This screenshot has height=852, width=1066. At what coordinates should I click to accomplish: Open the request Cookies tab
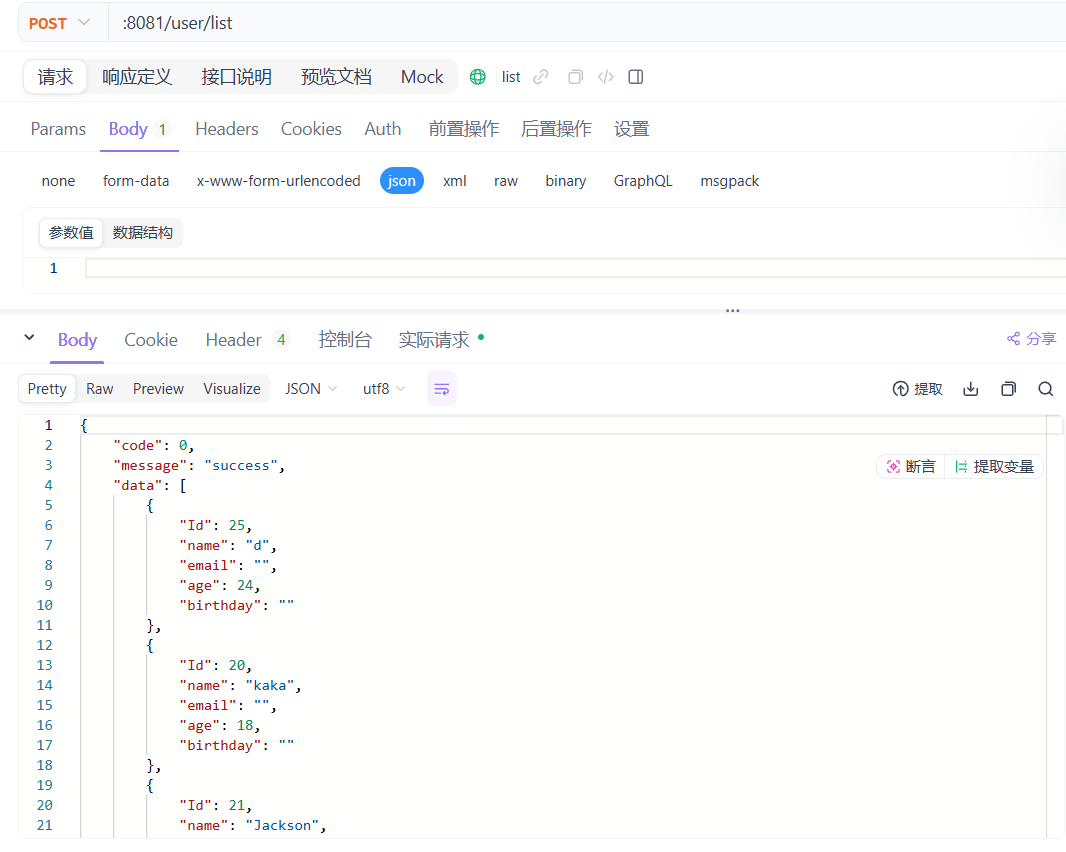pos(311,129)
